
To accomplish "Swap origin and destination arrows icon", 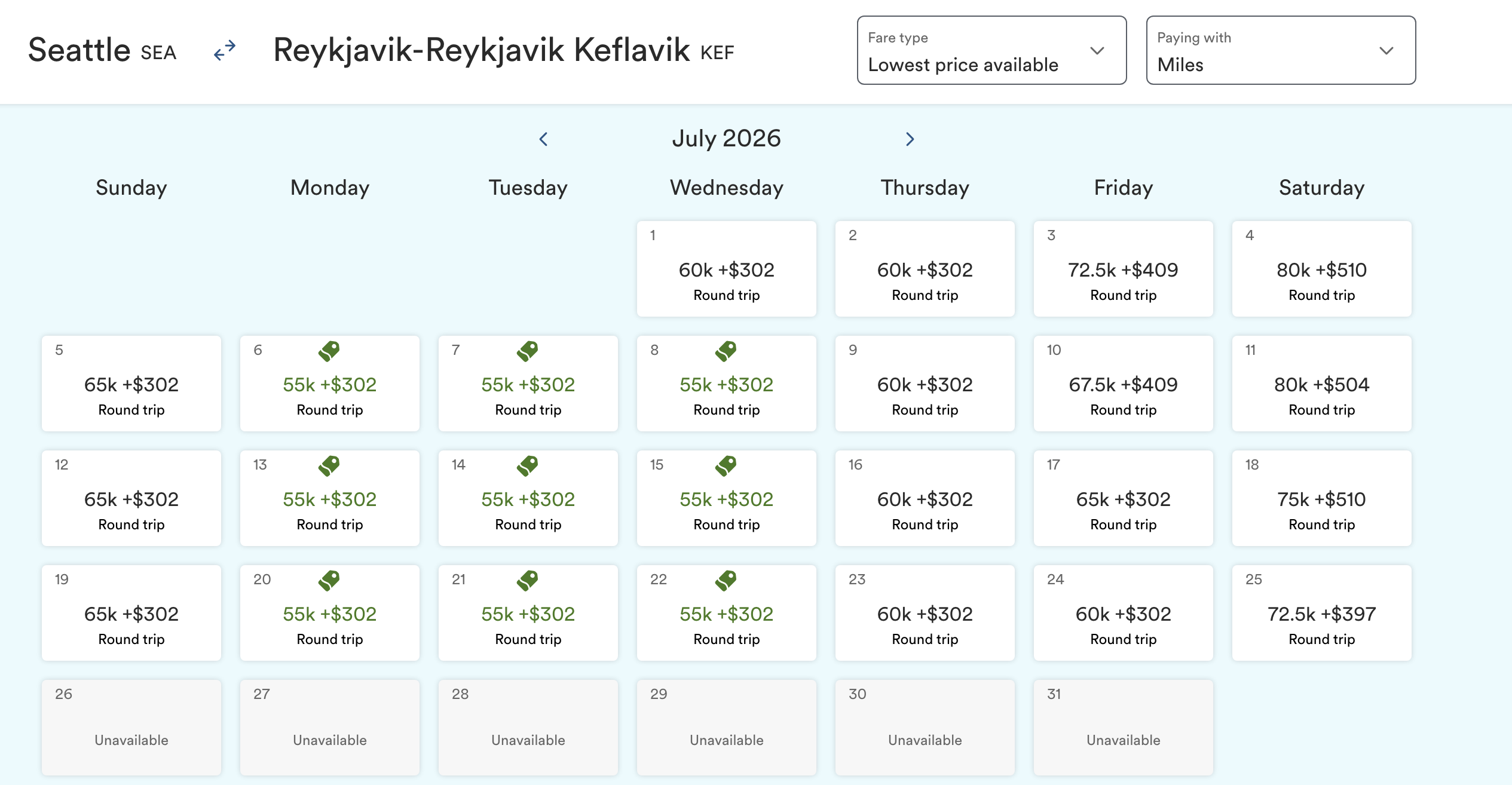I will click(225, 51).
